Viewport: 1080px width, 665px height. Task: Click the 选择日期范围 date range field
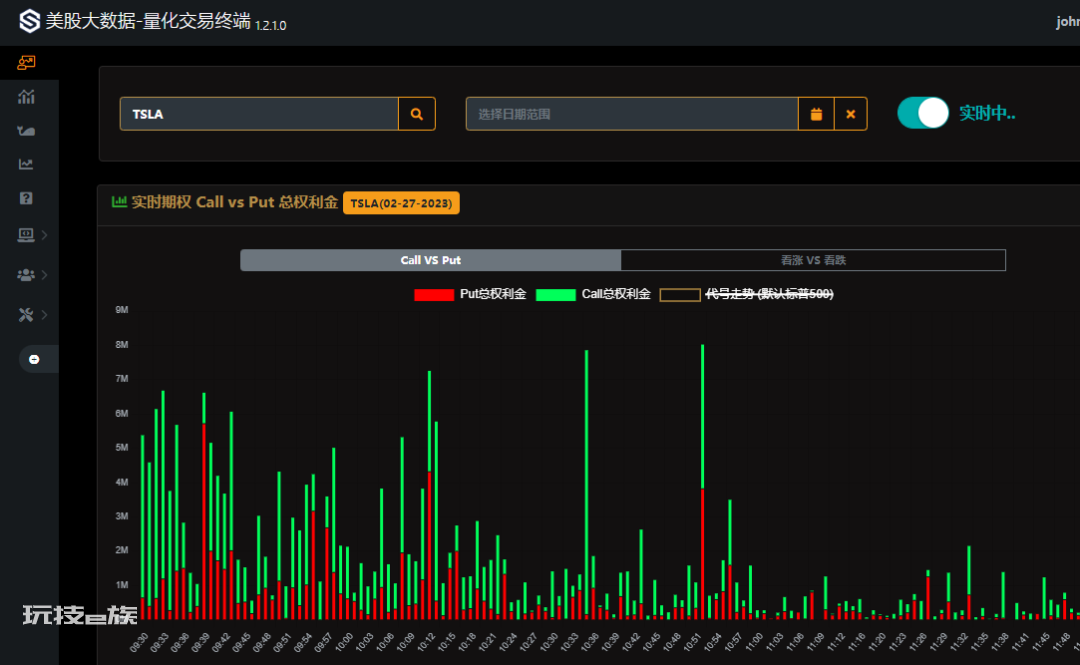coord(632,114)
